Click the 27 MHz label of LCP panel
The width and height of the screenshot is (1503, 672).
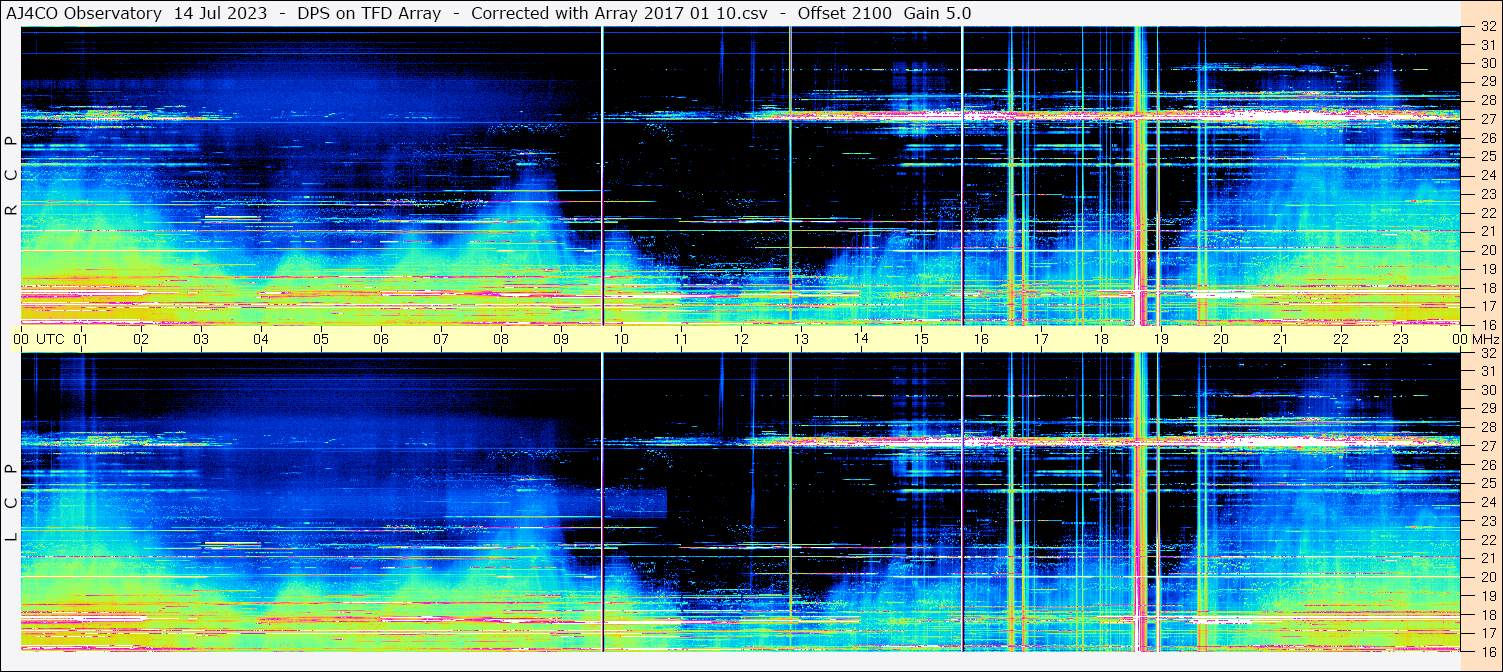click(1487, 446)
